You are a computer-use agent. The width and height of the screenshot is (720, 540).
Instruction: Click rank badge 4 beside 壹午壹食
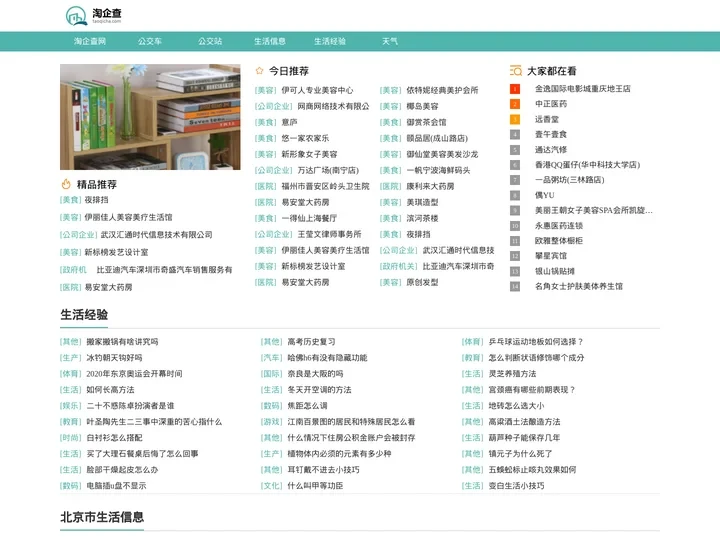[515, 135]
